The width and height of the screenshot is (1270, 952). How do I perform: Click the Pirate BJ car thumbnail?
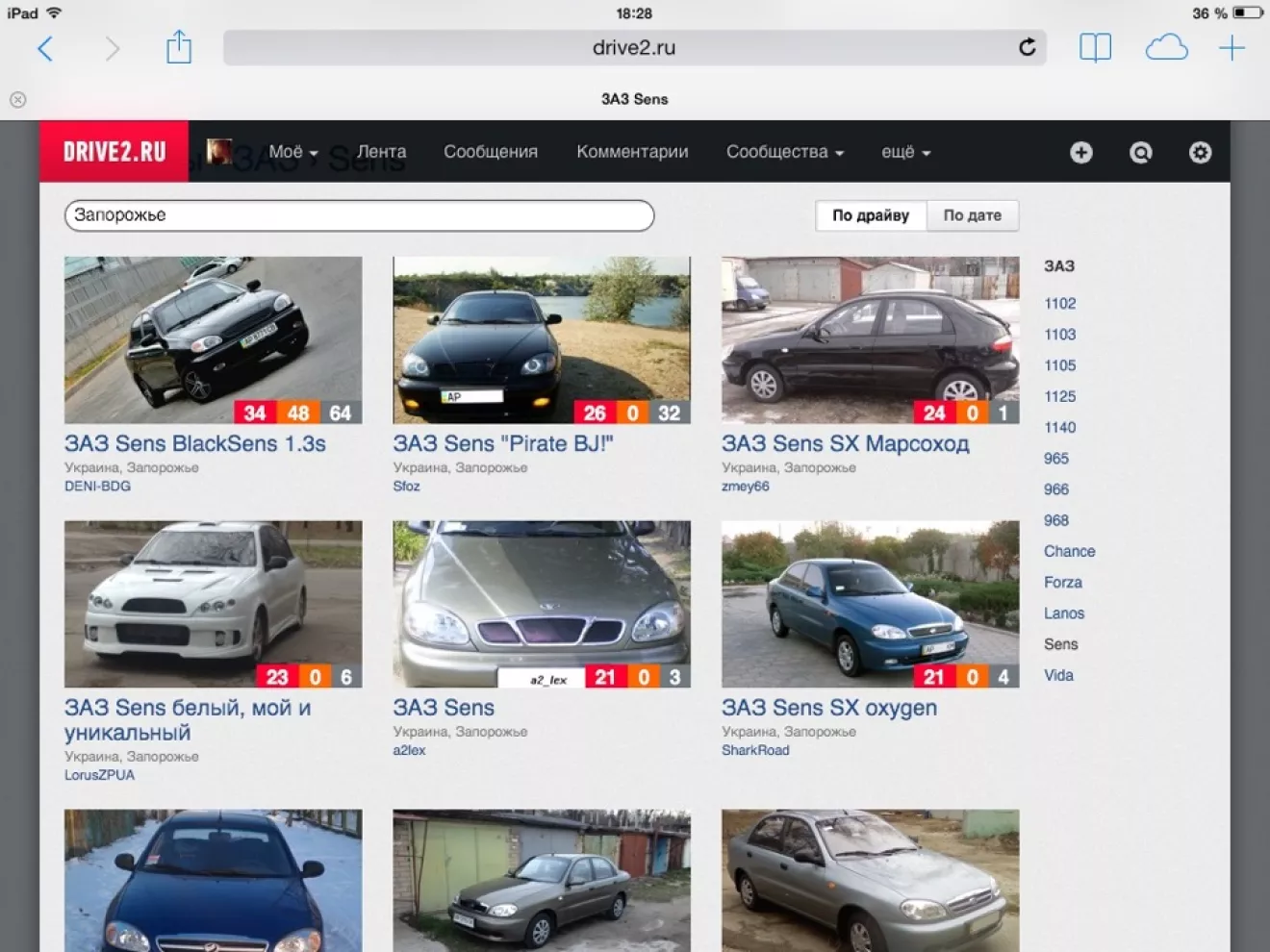click(x=542, y=339)
